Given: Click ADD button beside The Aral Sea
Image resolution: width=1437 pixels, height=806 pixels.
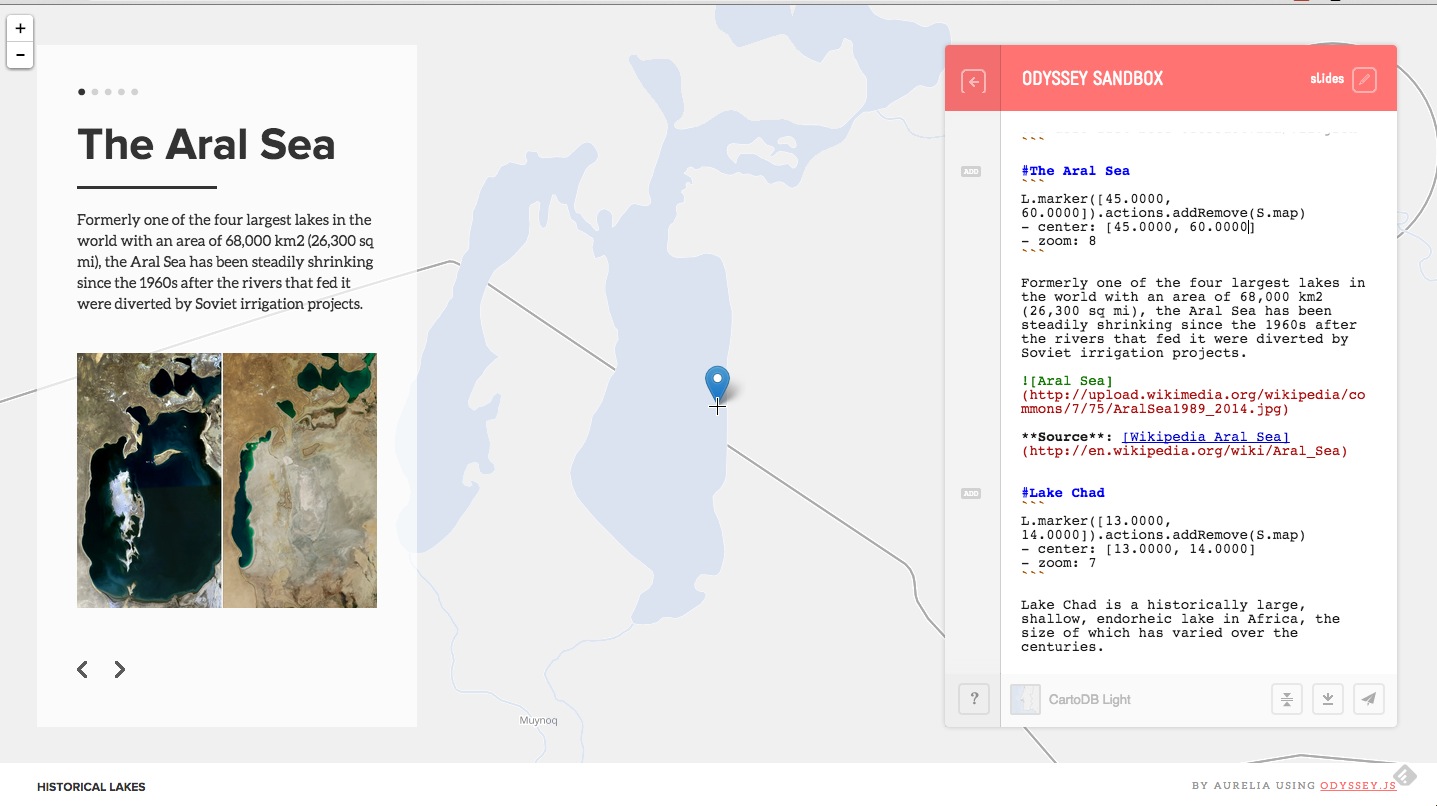Looking at the screenshot, I should (971, 172).
